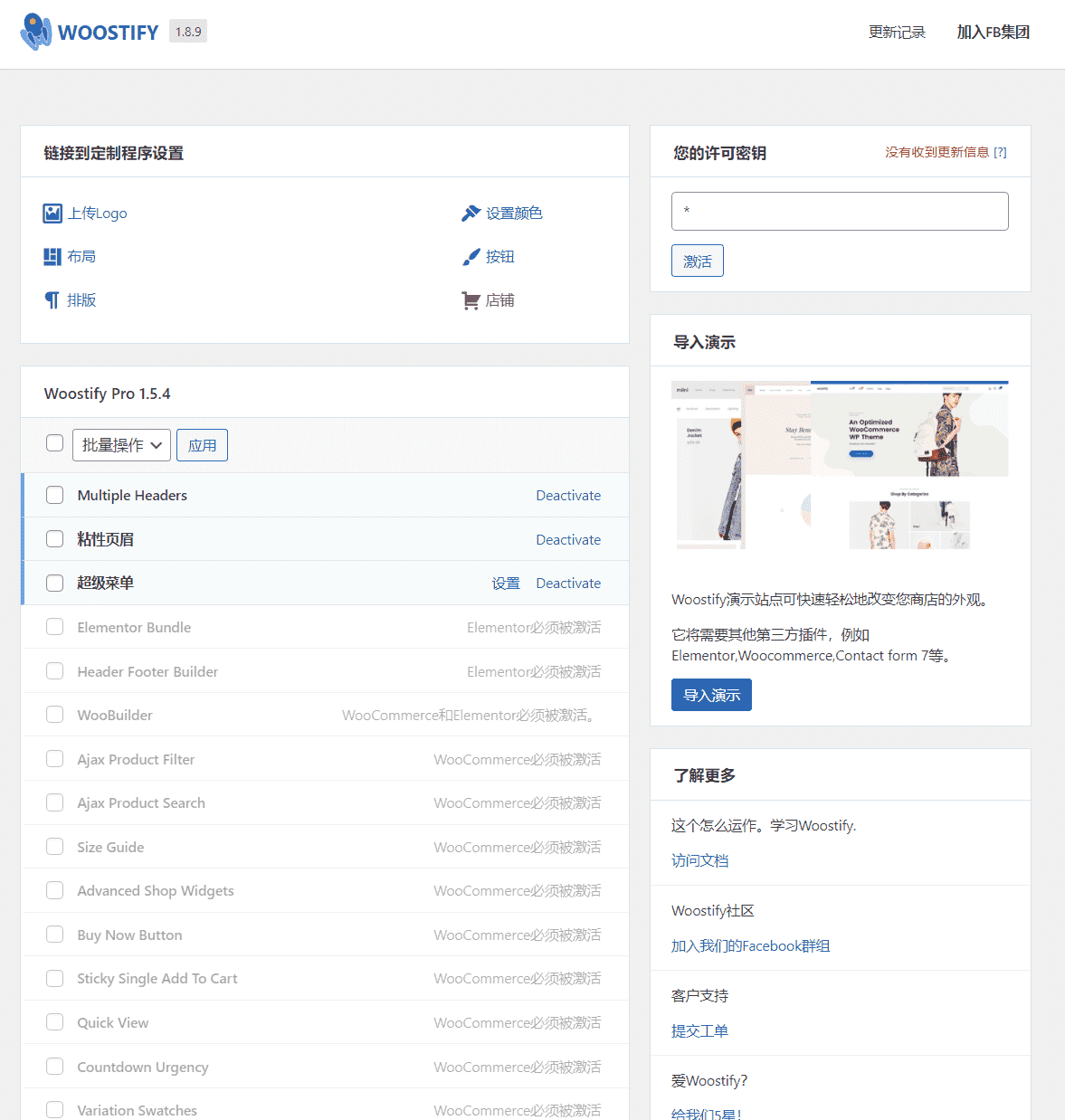Check the Buy Now Button checkbox
1065x1120 pixels.
coord(55,935)
